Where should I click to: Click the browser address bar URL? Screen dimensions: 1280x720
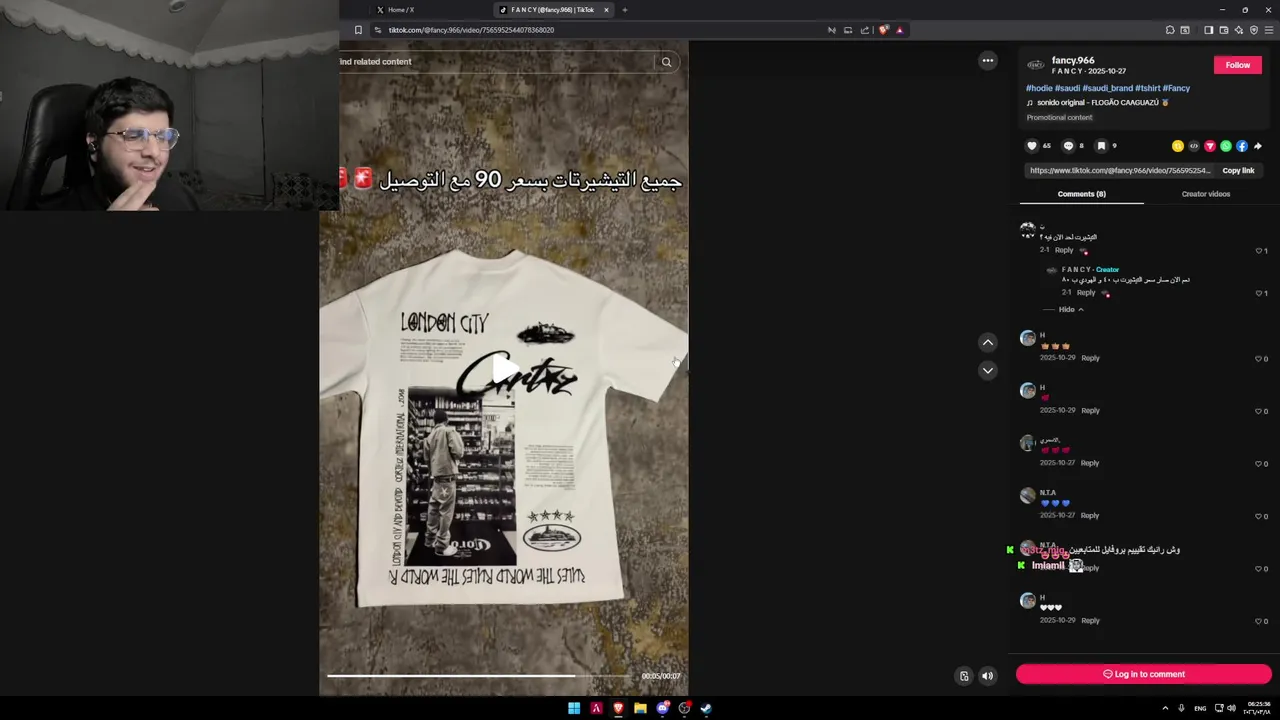471,30
